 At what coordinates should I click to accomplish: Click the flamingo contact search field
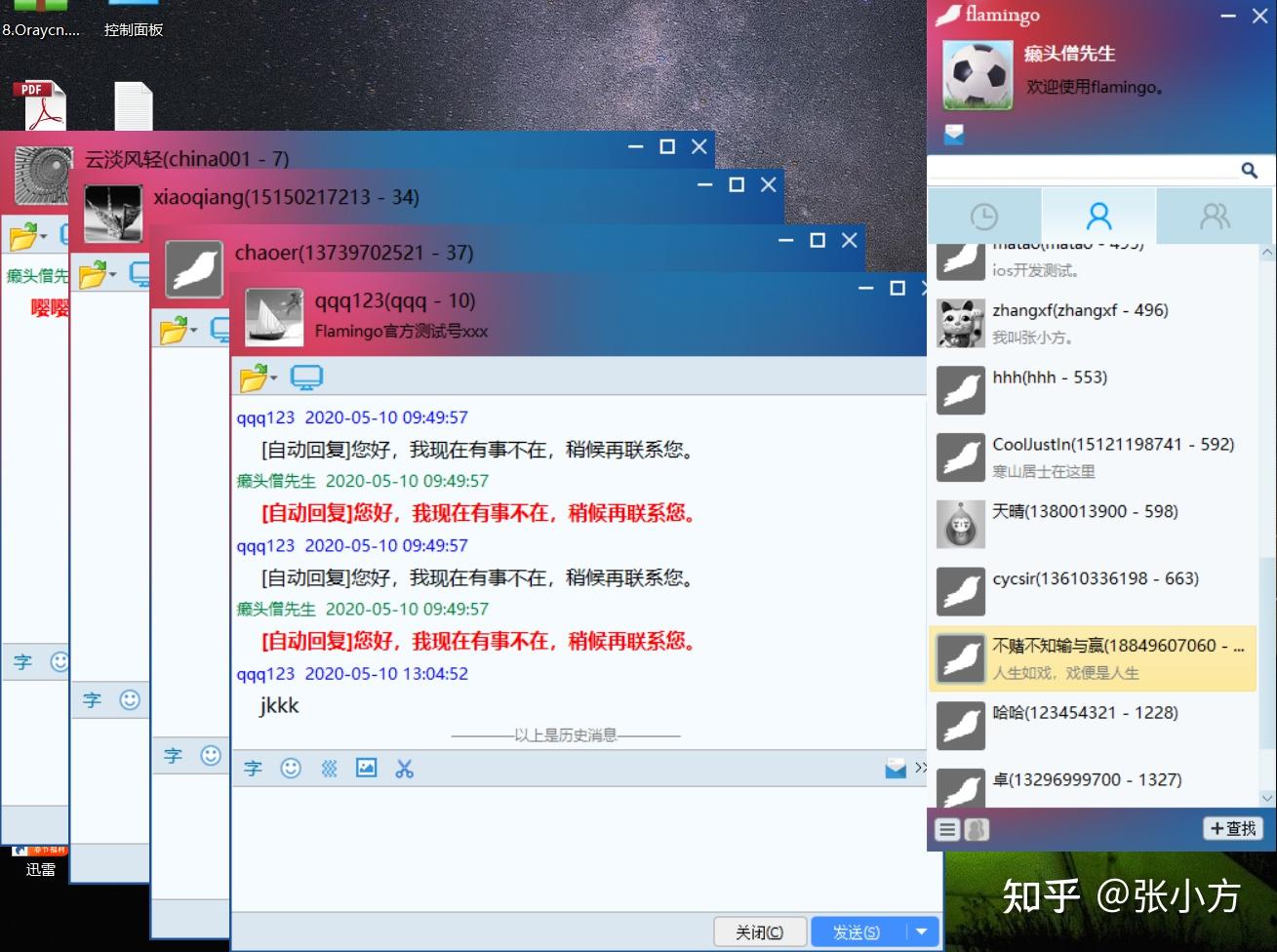point(1085,170)
